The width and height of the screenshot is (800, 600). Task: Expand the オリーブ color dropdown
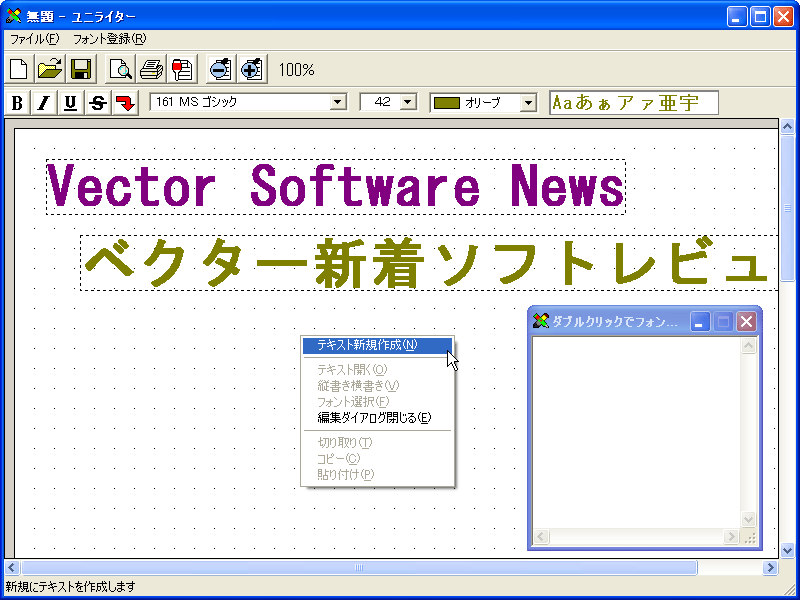tap(529, 103)
